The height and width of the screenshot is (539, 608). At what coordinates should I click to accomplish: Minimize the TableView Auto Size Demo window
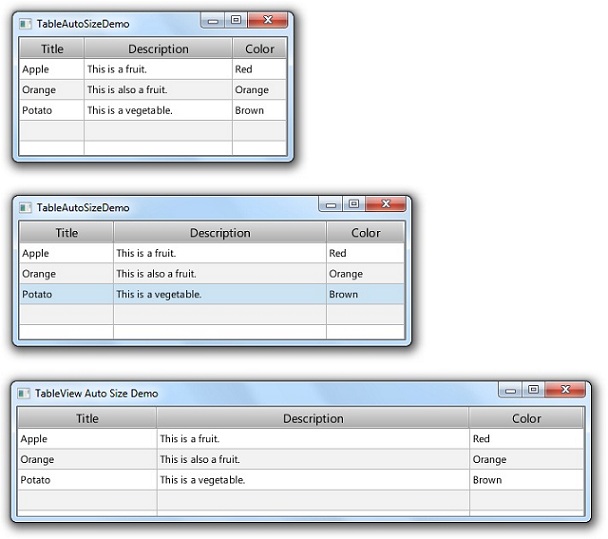[x=511, y=390]
